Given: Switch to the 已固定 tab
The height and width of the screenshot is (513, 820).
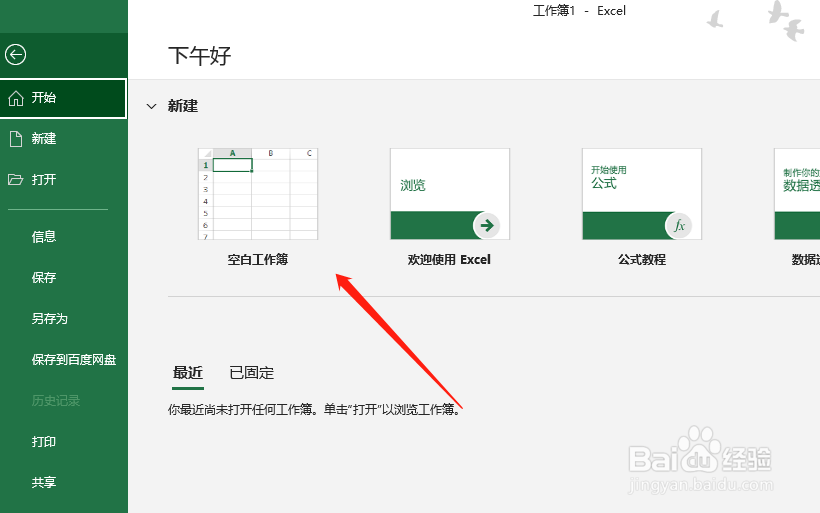Looking at the screenshot, I should point(252,373).
